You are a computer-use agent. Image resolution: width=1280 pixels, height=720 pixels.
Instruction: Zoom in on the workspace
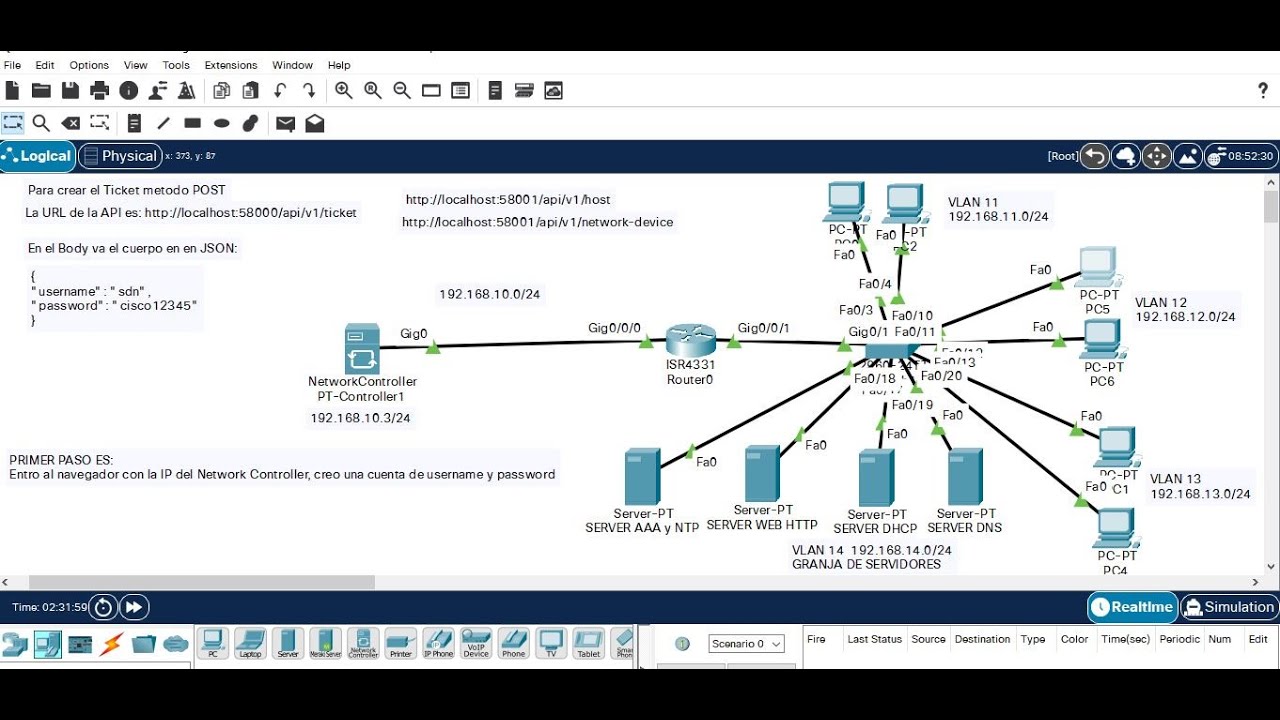344,91
